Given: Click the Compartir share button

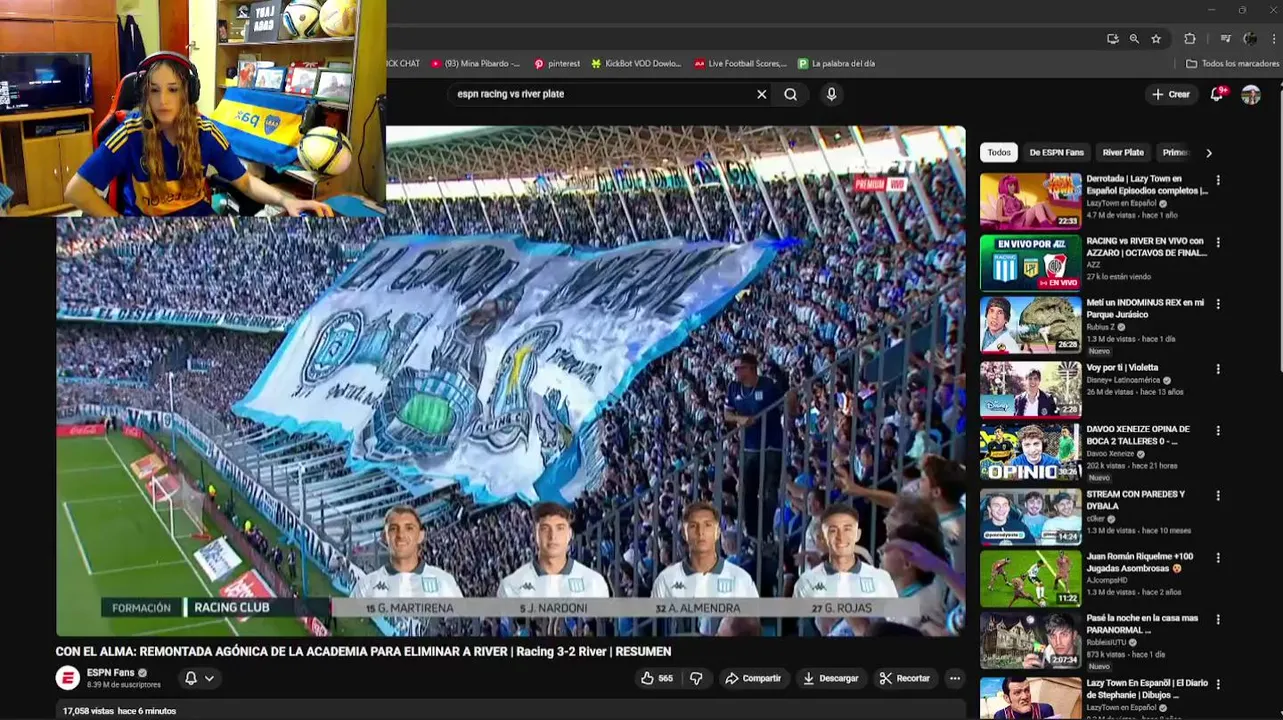Looking at the screenshot, I should (x=753, y=678).
